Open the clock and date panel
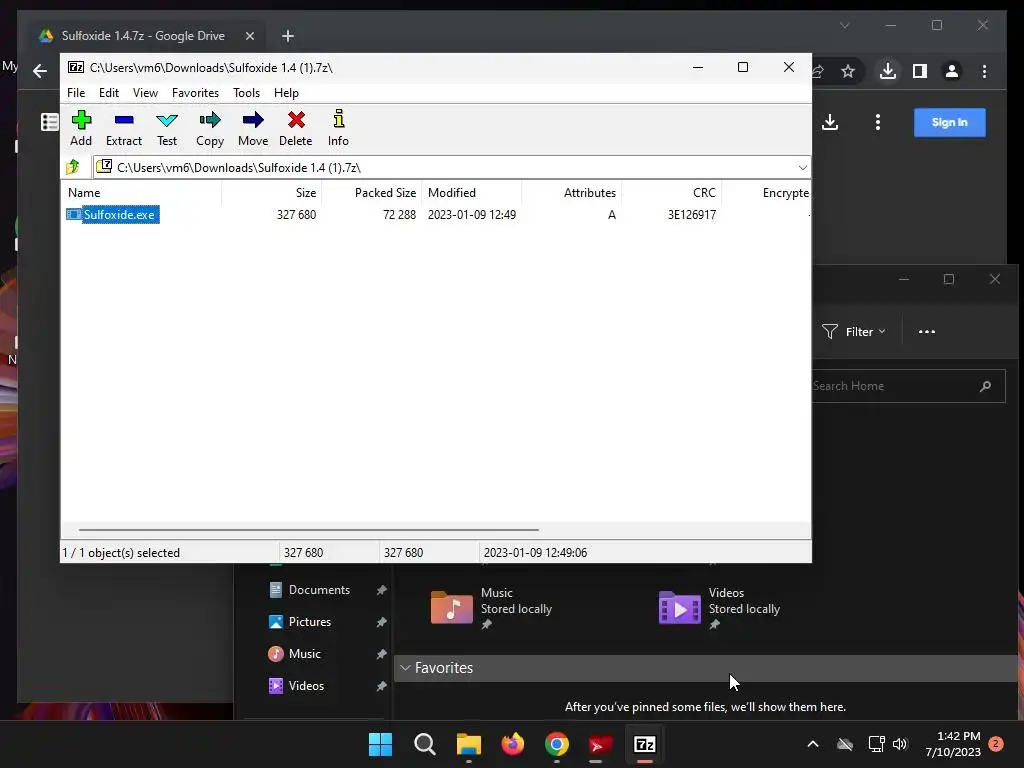The height and width of the screenshot is (768, 1024). (x=953, y=744)
